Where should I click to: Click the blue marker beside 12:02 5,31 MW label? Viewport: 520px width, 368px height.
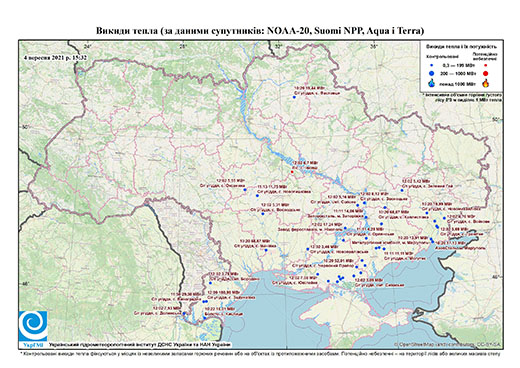click(x=263, y=214)
